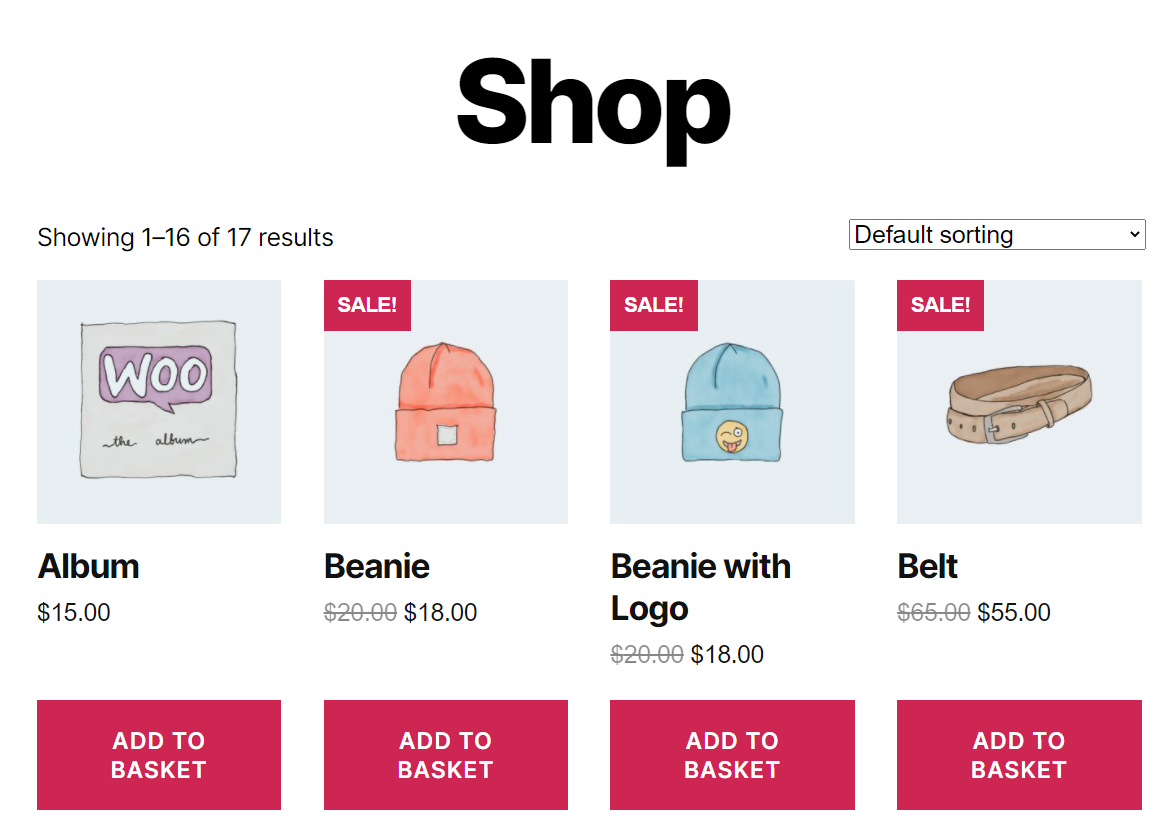Add the Belt to the basket
This screenshot has height=834, width=1169.
pyautogui.click(x=1019, y=755)
